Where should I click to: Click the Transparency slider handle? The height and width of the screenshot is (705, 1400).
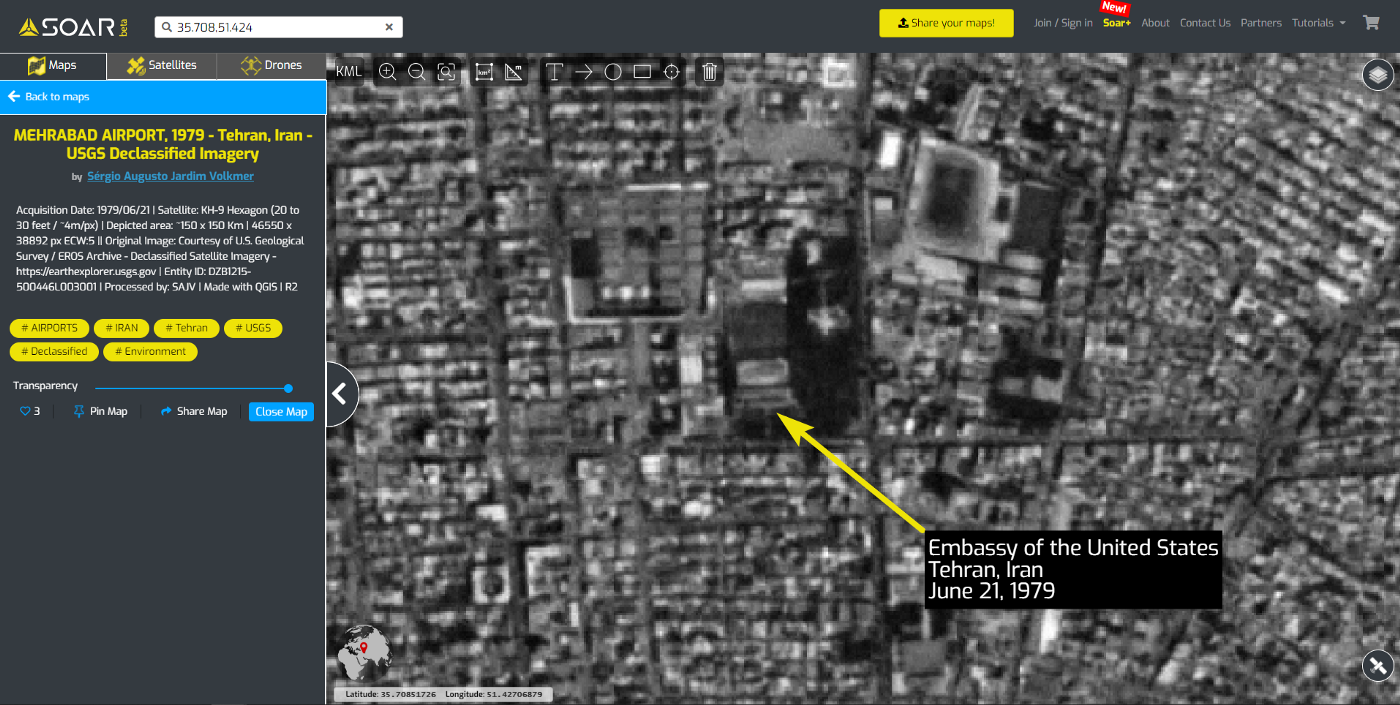288,388
